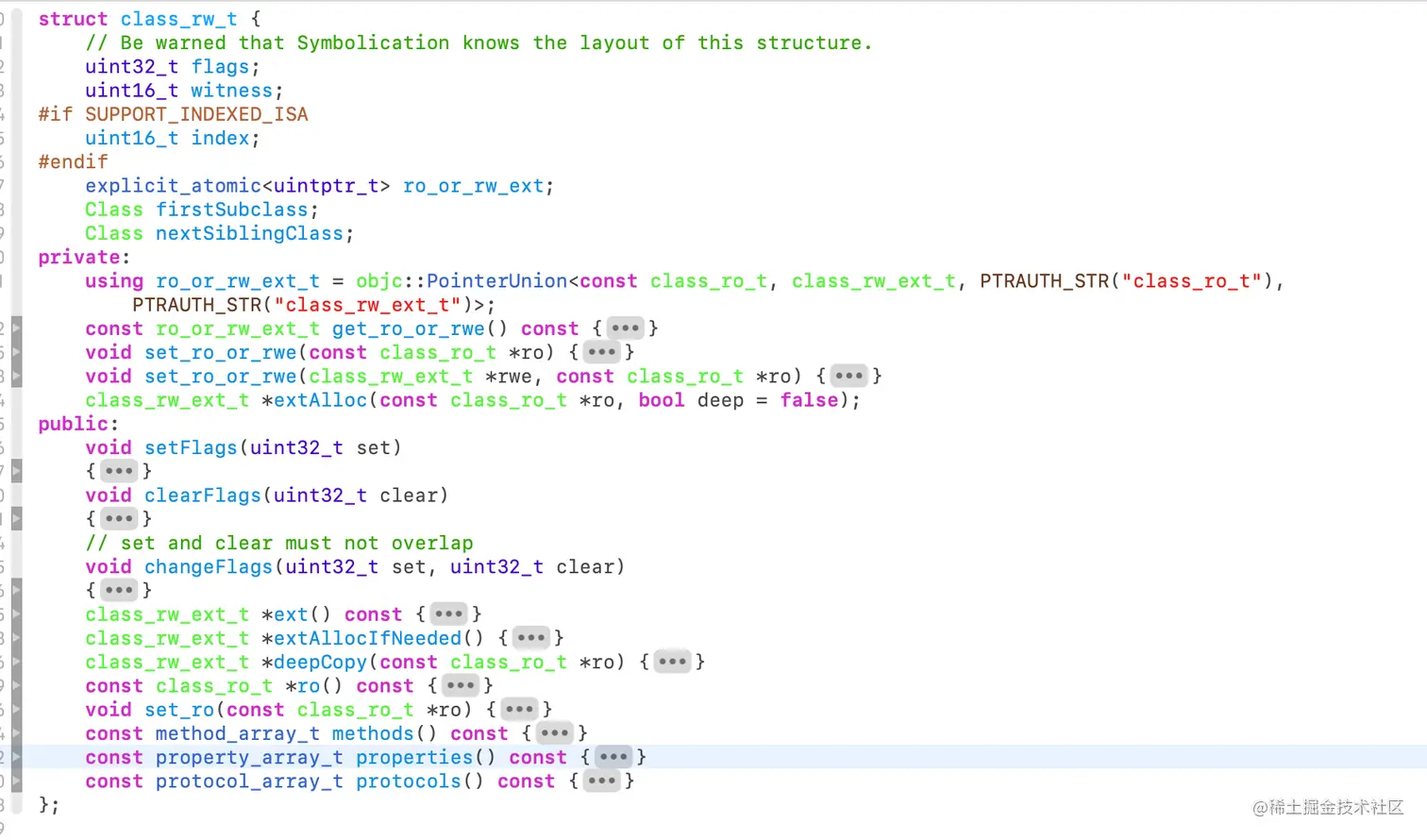Click the "class_ro_t" string literal
This screenshot has width=1427, height=840.
click(x=1192, y=281)
